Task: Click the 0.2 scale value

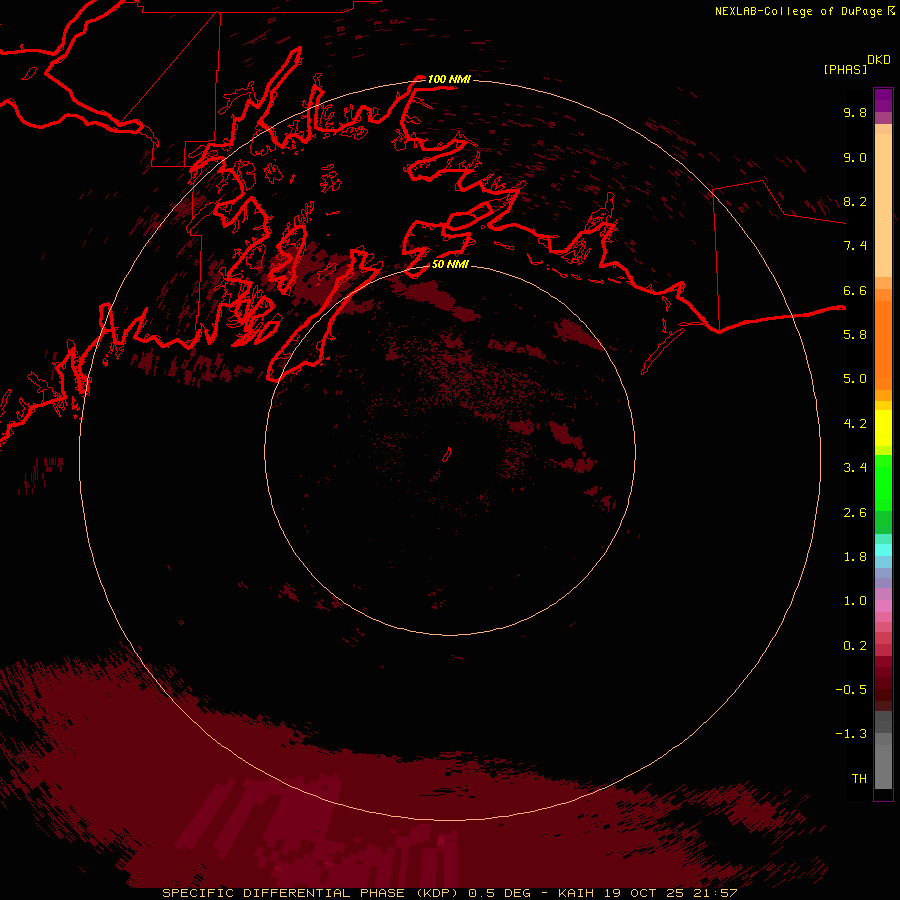Action: coord(855,646)
